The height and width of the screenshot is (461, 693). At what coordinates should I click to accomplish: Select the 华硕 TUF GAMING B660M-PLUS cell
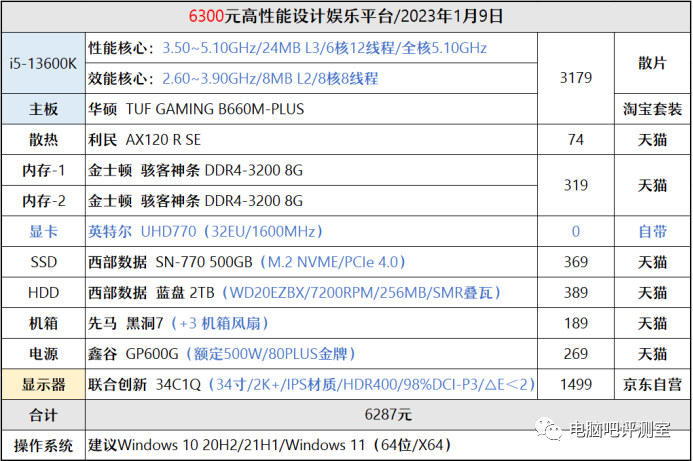311,109
